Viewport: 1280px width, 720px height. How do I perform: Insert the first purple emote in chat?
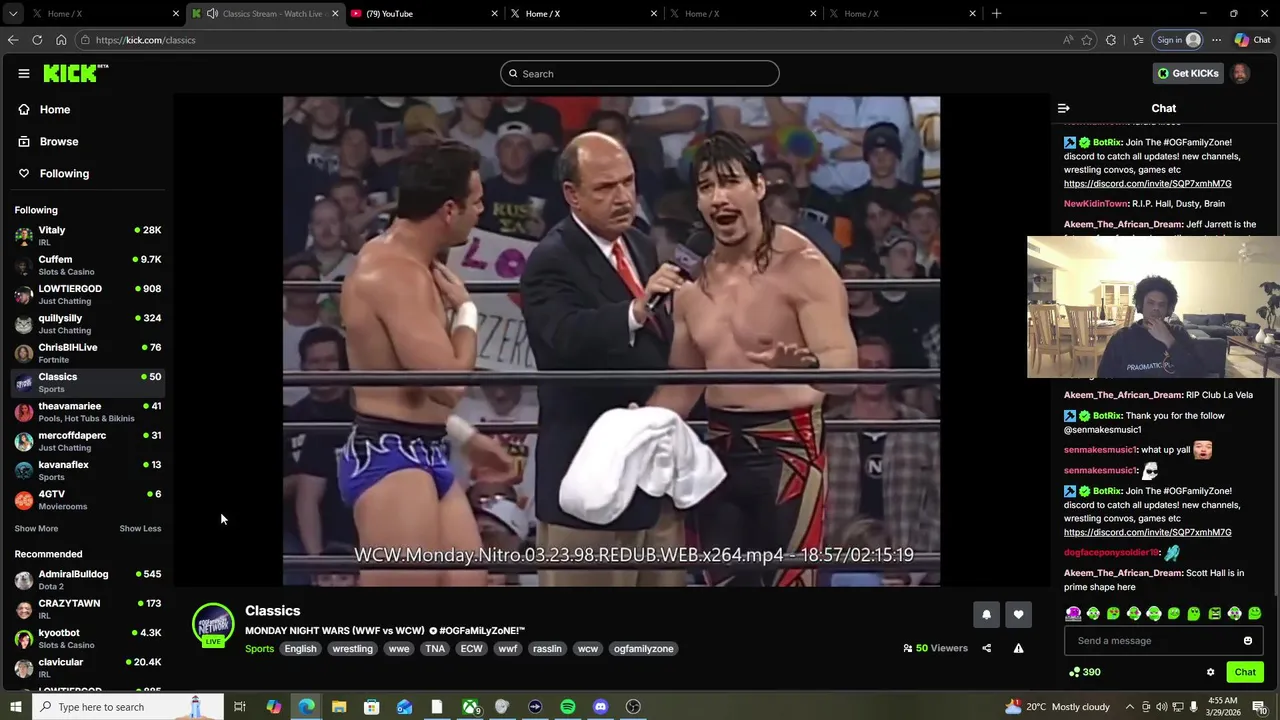[x=1073, y=613]
